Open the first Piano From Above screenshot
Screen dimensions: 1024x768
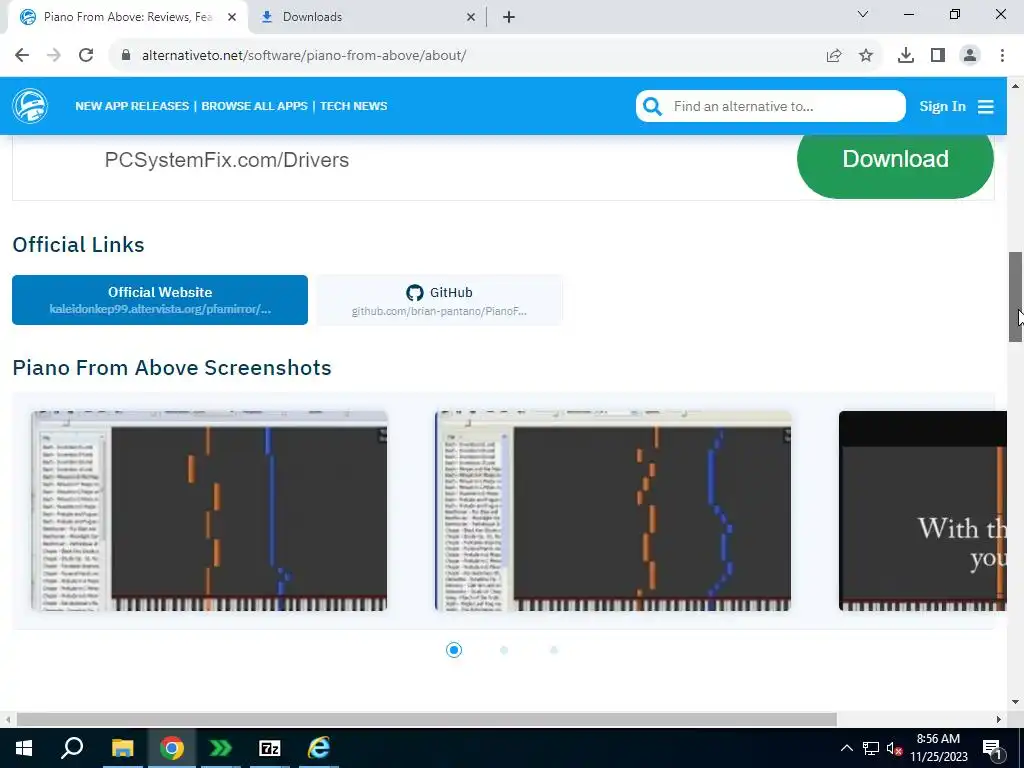pos(209,511)
